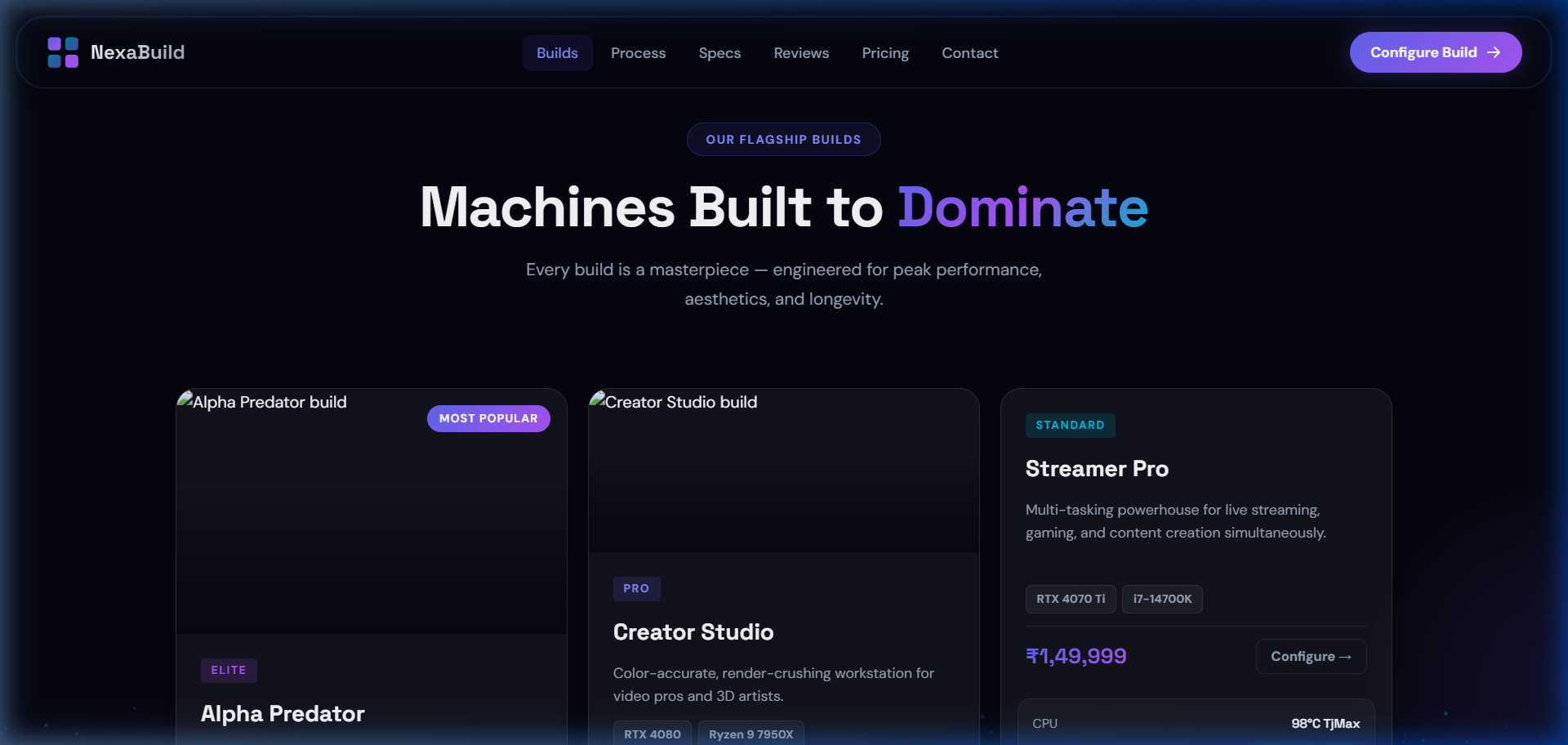Image resolution: width=1568 pixels, height=745 pixels.
Task: Click the NexaBuild brand name
Action: (x=137, y=52)
